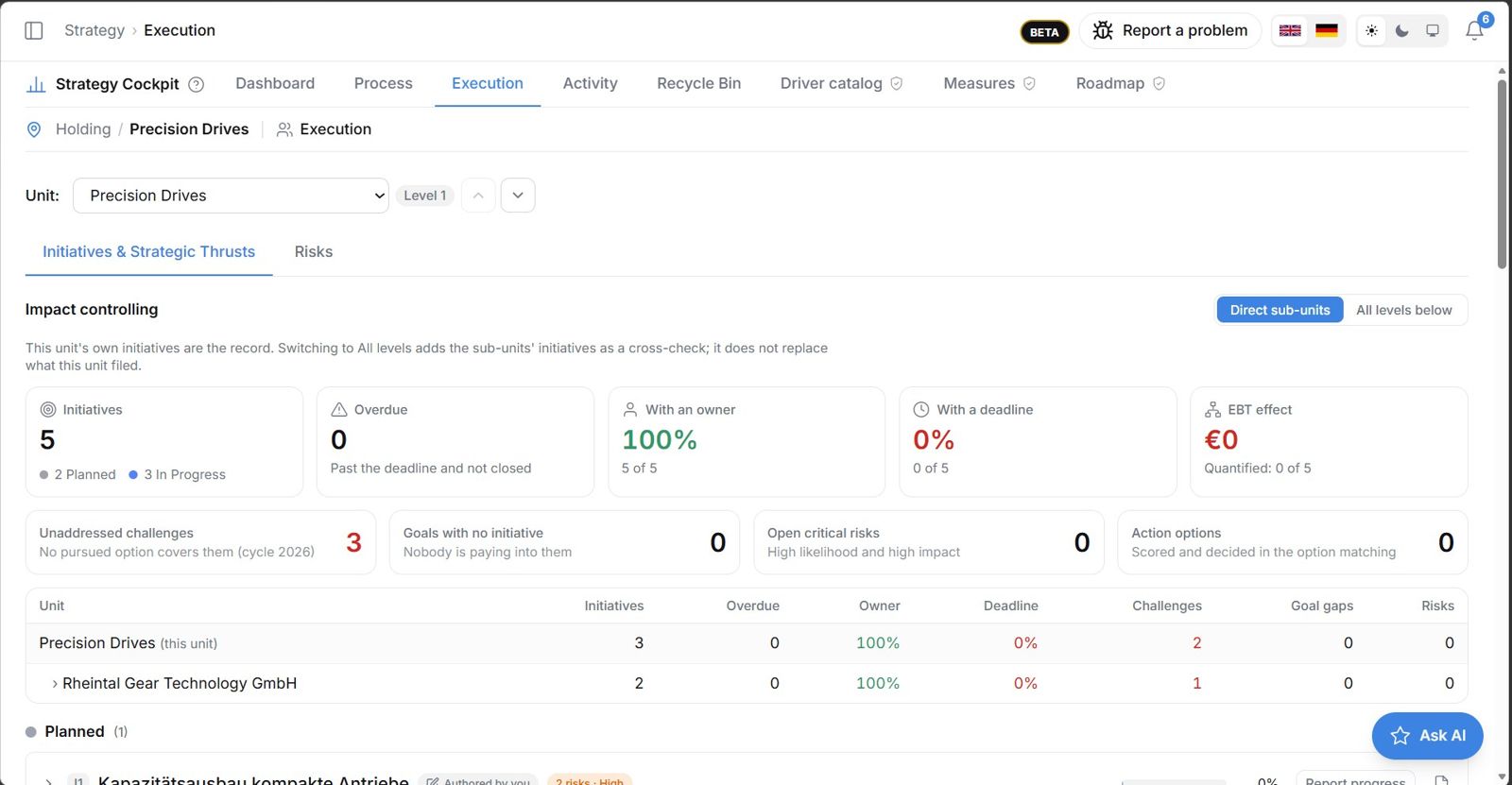Switch language to English flag
This screenshot has width=1512, height=785.
click(x=1290, y=30)
